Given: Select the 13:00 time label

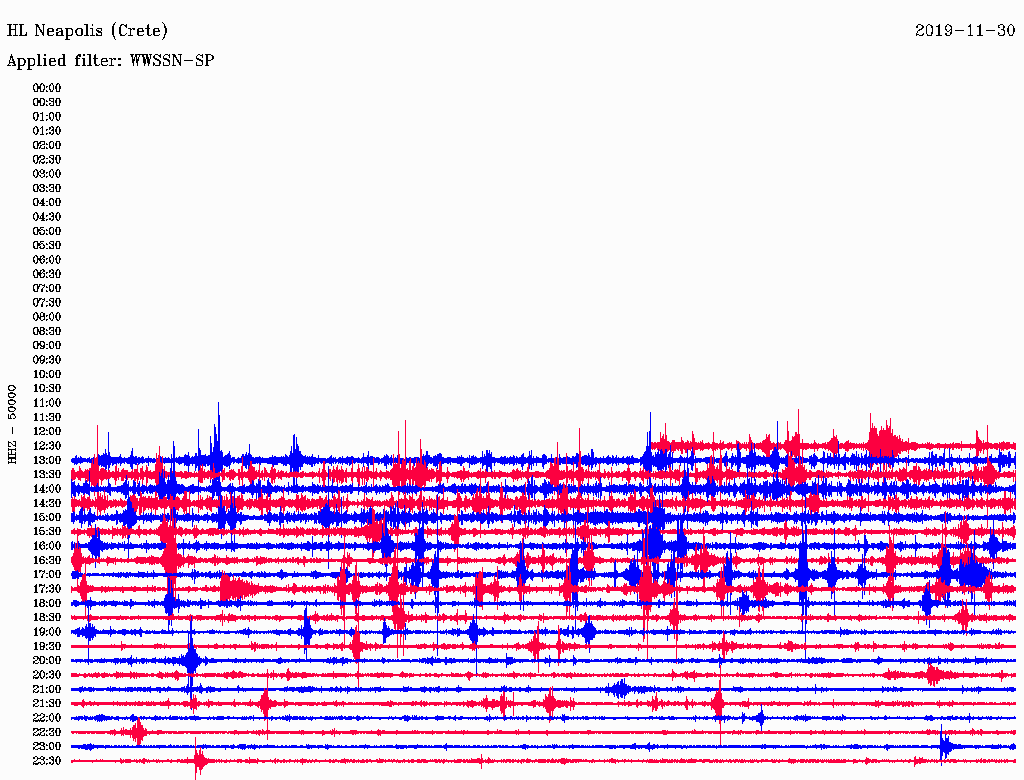Looking at the screenshot, I should click(x=47, y=461).
